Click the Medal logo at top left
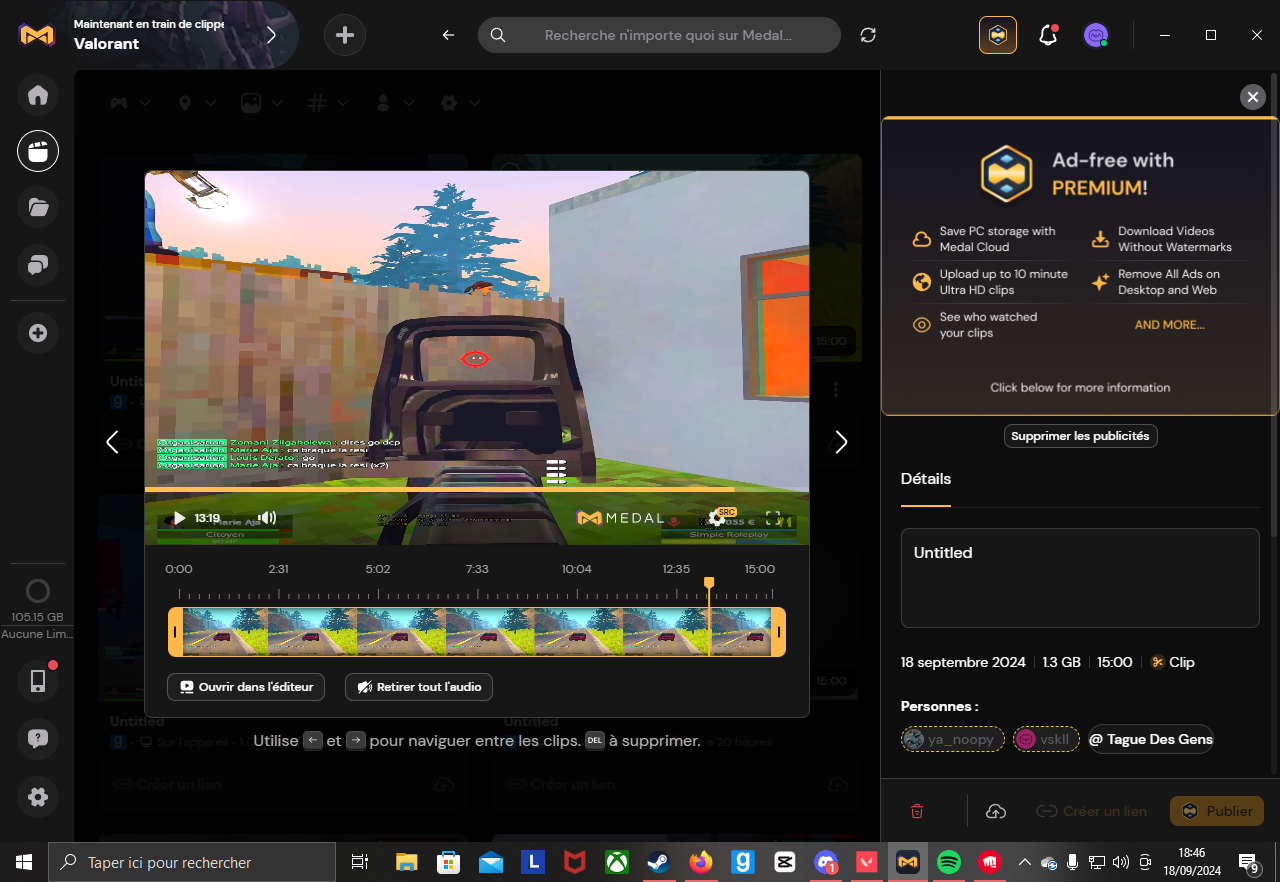This screenshot has height=882, width=1280. pyautogui.click(x=38, y=35)
